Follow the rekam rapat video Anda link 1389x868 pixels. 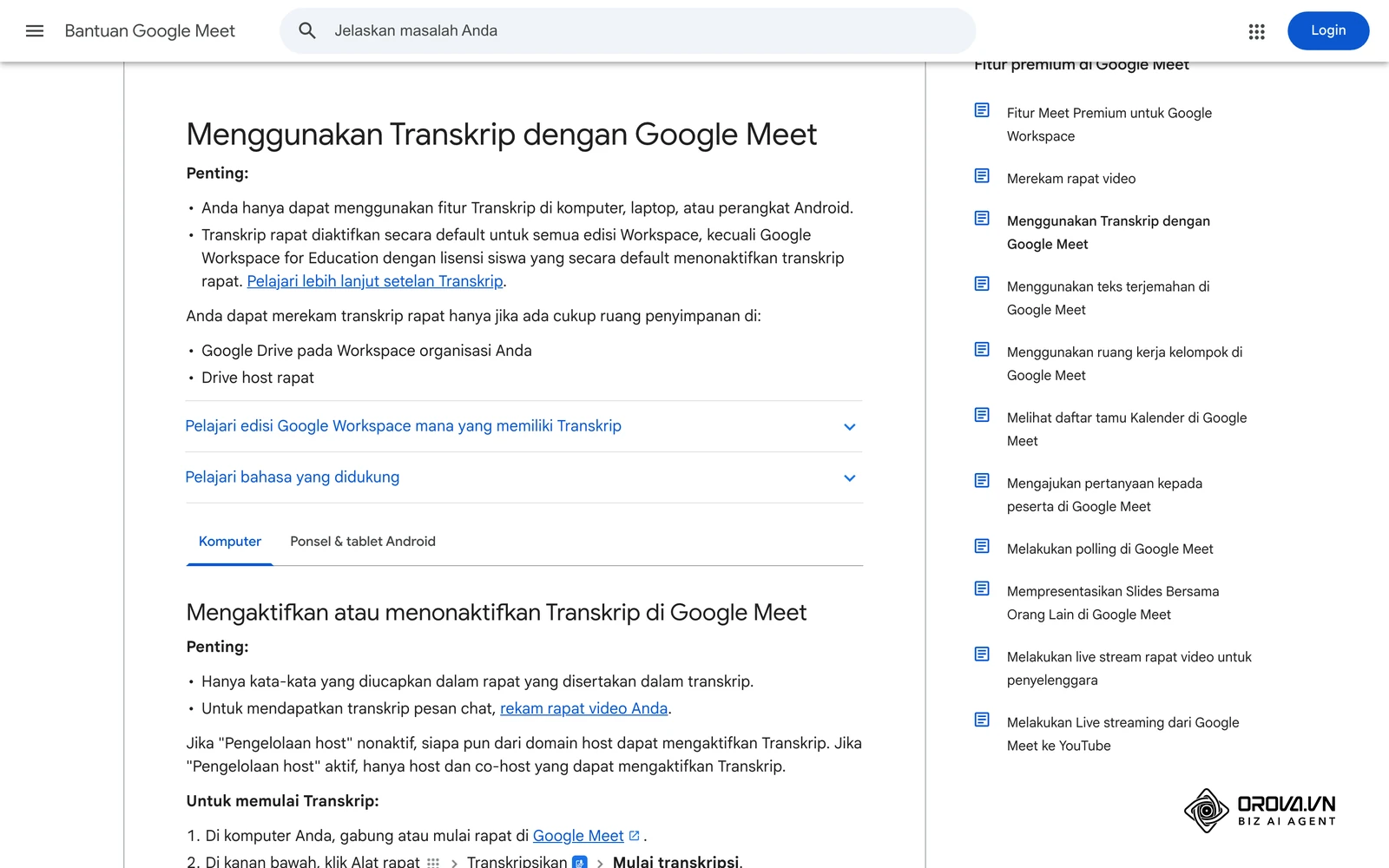tap(584, 708)
